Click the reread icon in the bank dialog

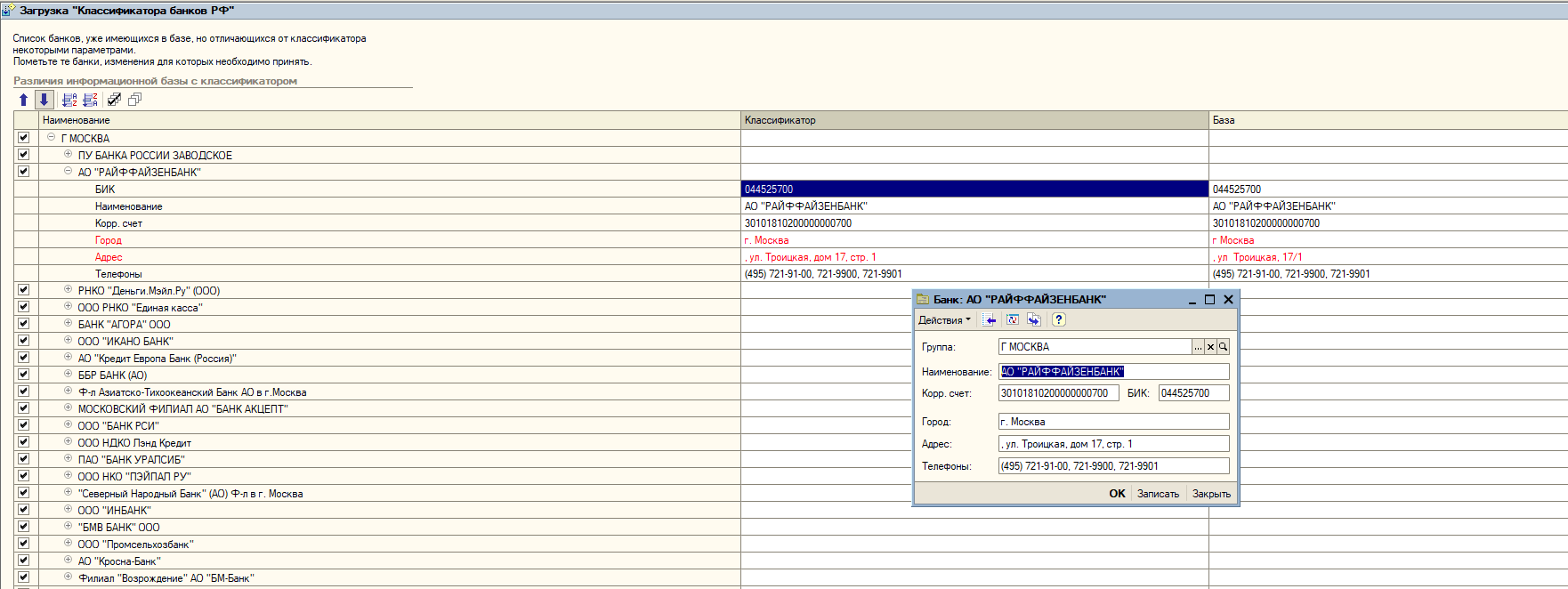coord(1013,320)
